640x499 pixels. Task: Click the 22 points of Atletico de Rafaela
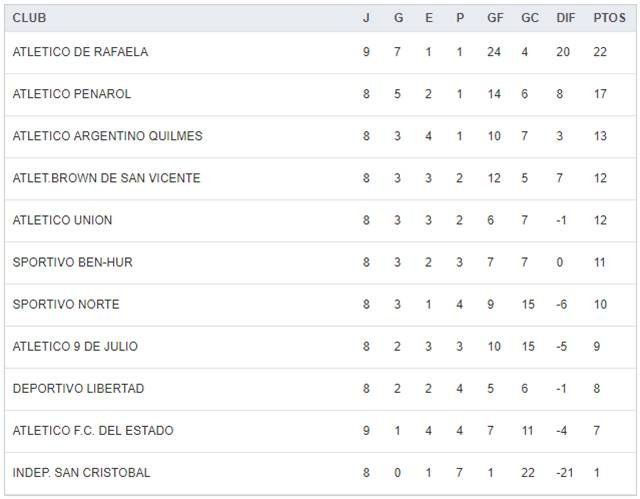tap(600, 52)
